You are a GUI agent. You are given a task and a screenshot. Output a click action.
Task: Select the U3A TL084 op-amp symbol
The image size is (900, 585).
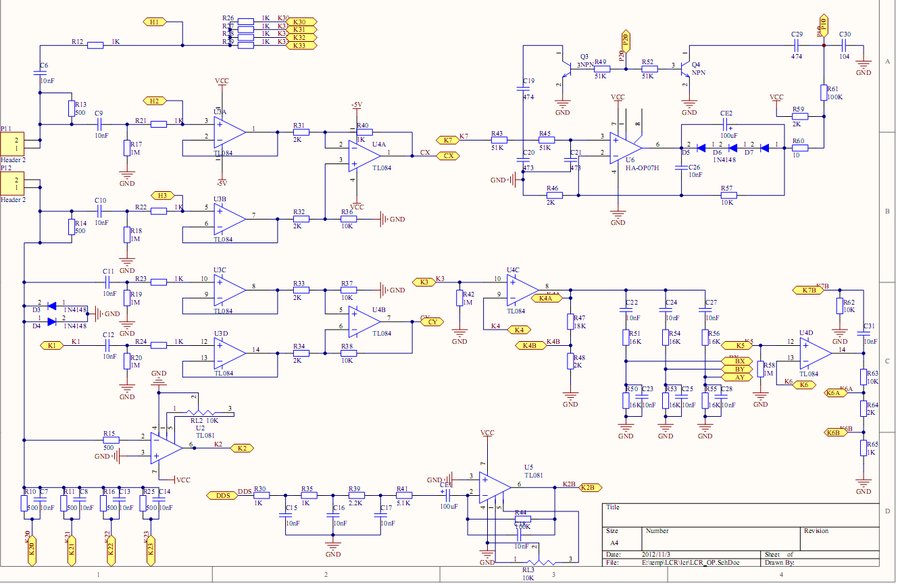(x=228, y=131)
